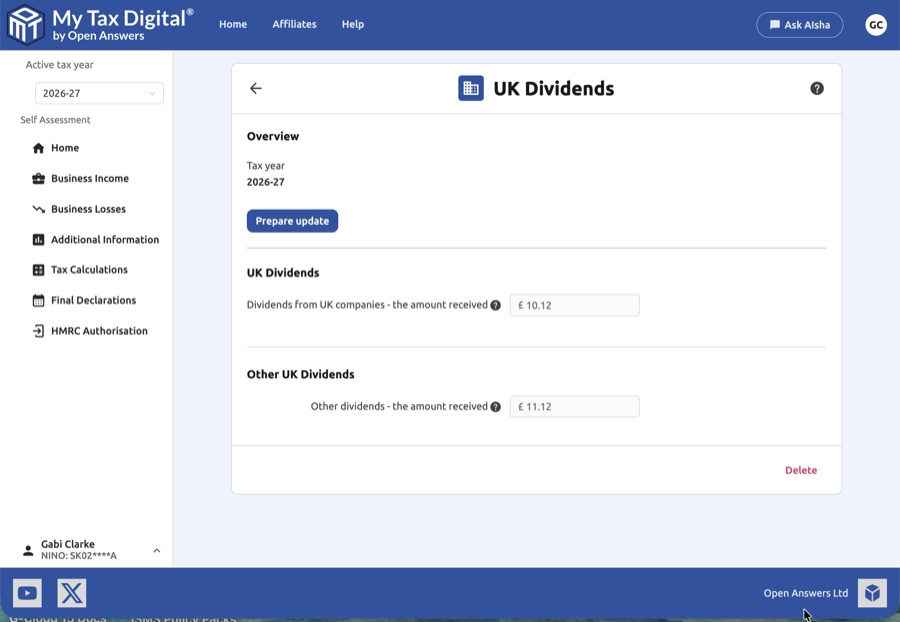900x622 pixels.
Task: Open Tax Calculations in sidebar
Action: (x=89, y=270)
